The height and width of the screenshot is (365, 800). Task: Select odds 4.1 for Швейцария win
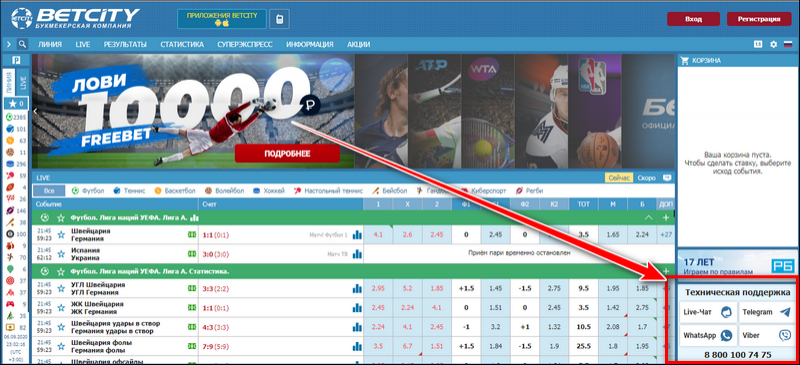(378, 235)
